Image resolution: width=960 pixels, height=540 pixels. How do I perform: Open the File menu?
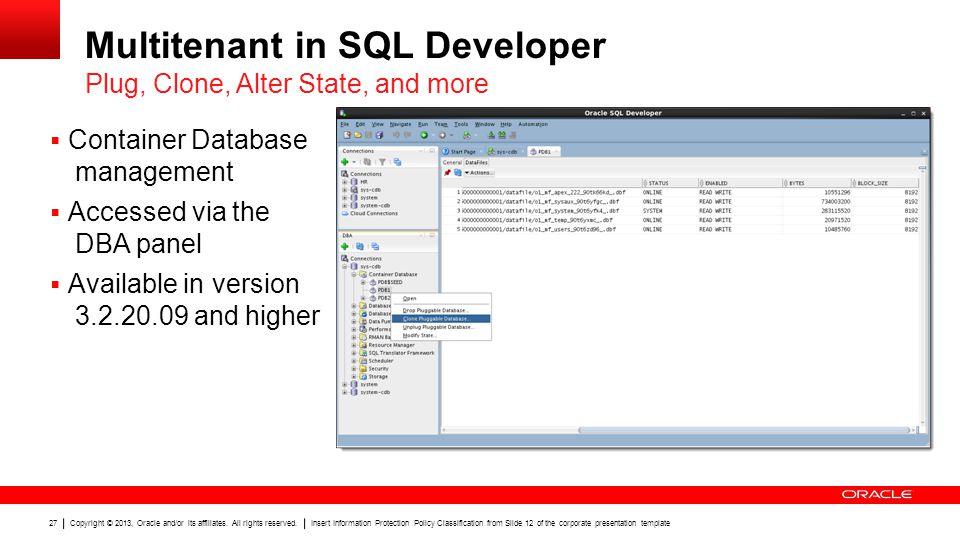(x=345, y=124)
